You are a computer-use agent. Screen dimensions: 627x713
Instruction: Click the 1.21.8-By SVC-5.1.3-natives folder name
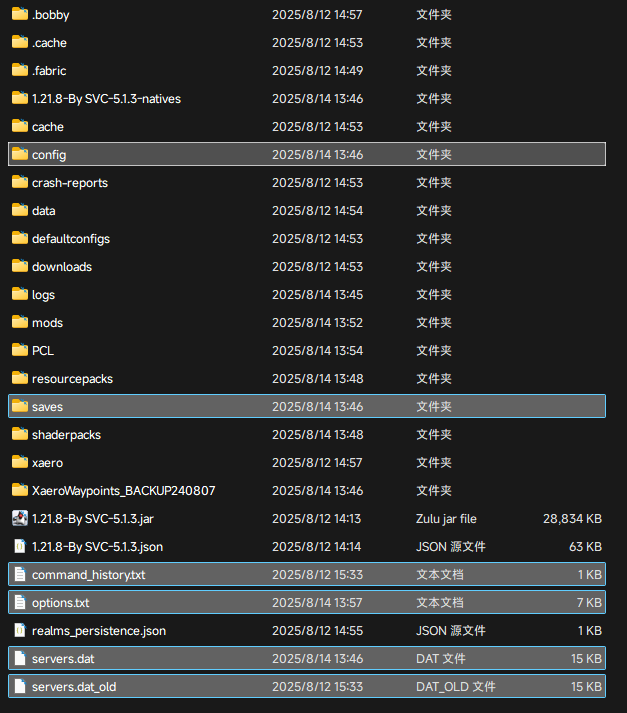106,99
